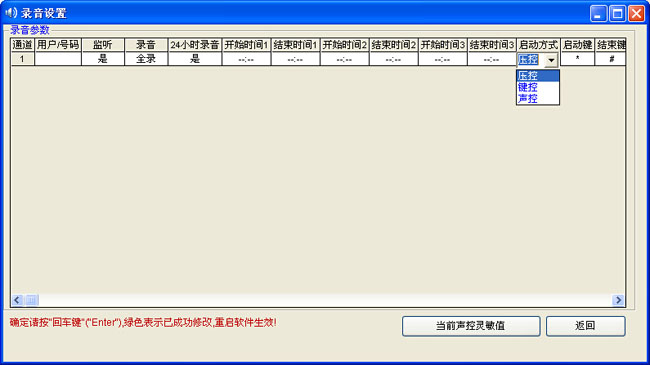650x365 pixels.
Task: Toggle the 24小时录音 cell showing 是
Action: click(x=195, y=59)
